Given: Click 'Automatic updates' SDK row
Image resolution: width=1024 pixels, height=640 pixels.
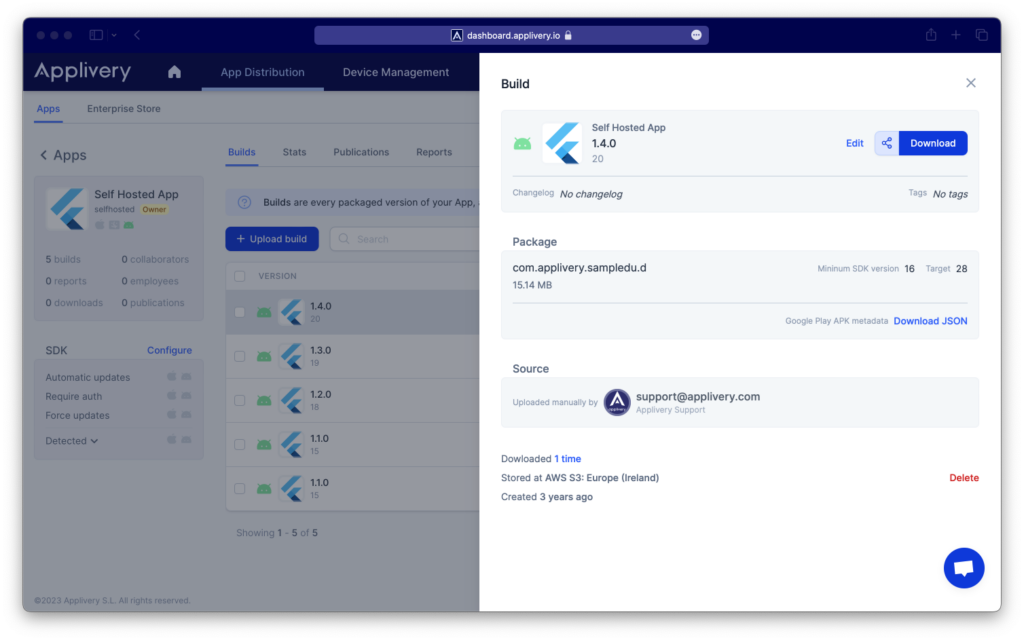Looking at the screenshot, I should pos(118,377).
